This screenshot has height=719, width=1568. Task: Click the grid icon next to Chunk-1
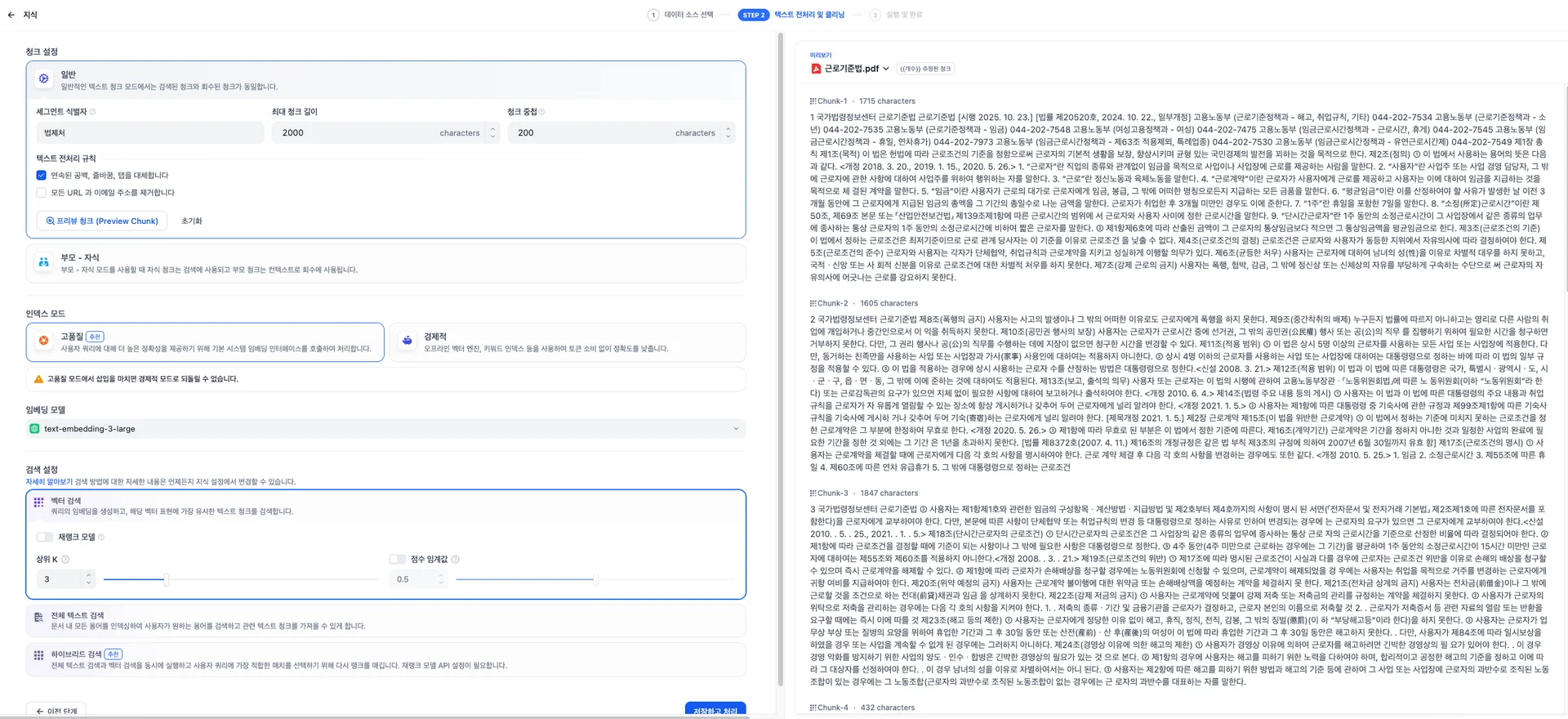coord(813,101)
